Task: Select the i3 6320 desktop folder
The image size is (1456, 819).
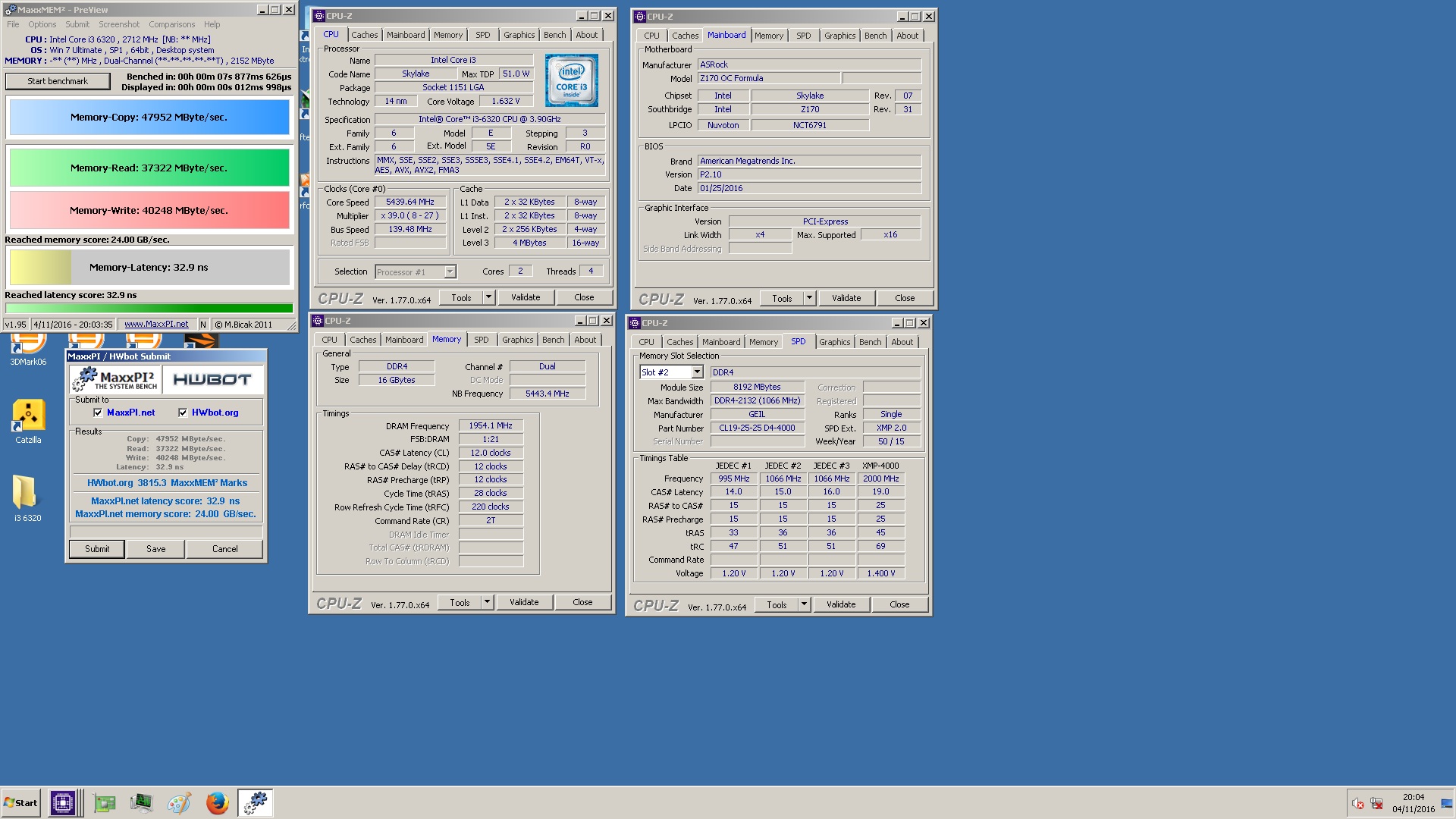Action: [27, 498]
